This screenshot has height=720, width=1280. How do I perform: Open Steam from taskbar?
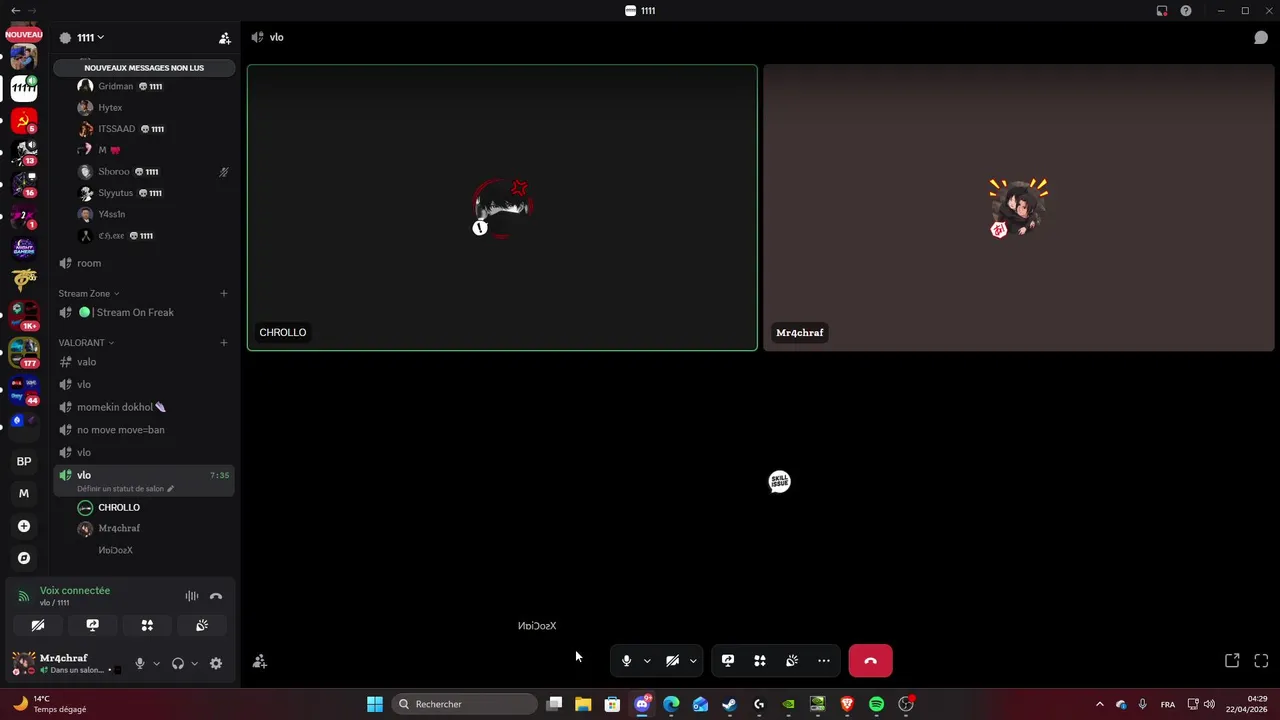click(730, 704)
